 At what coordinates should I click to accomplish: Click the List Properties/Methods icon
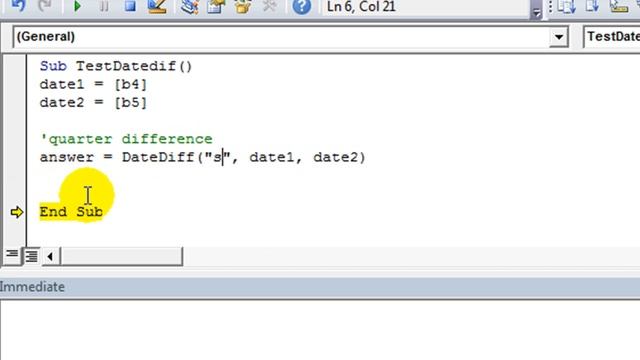pos(567,6)
